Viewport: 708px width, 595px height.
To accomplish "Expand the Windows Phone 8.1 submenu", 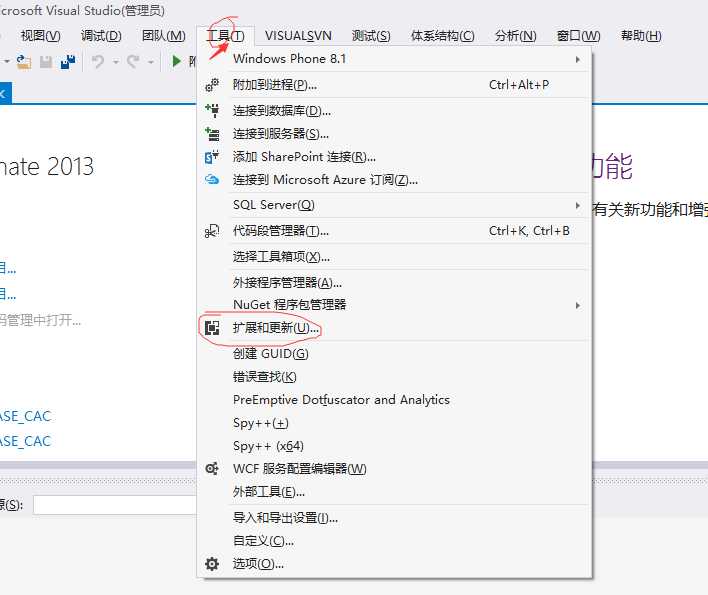I will tap(578, 59).
